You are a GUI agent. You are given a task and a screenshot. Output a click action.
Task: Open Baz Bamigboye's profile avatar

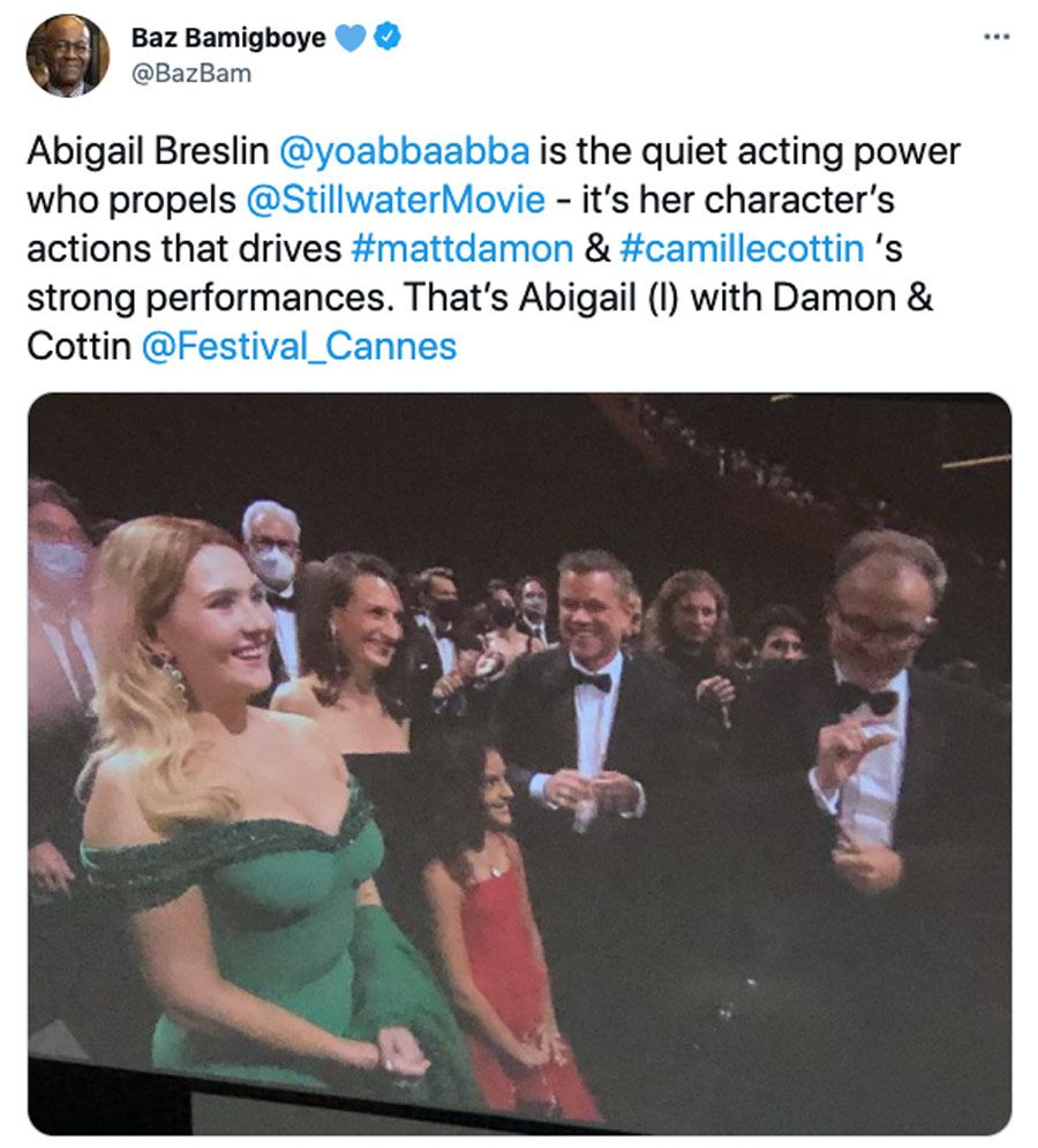pyautogui.click(x=68, y=55)
